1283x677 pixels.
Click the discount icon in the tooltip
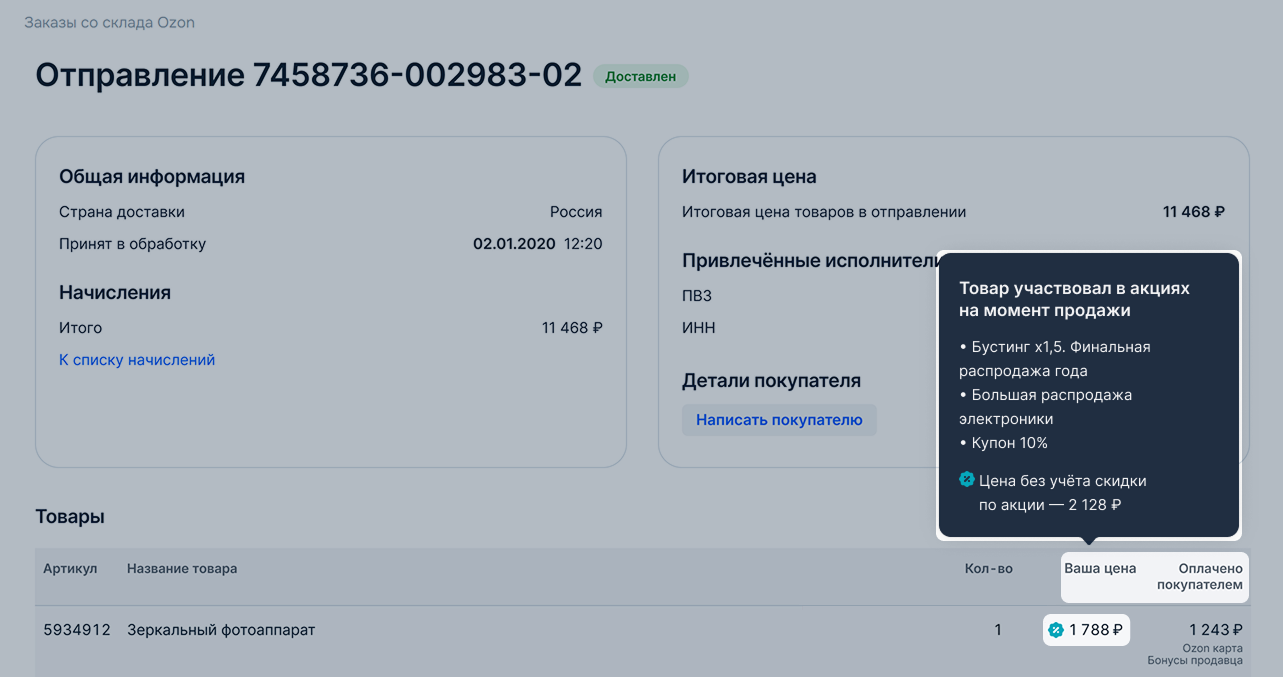966,480
